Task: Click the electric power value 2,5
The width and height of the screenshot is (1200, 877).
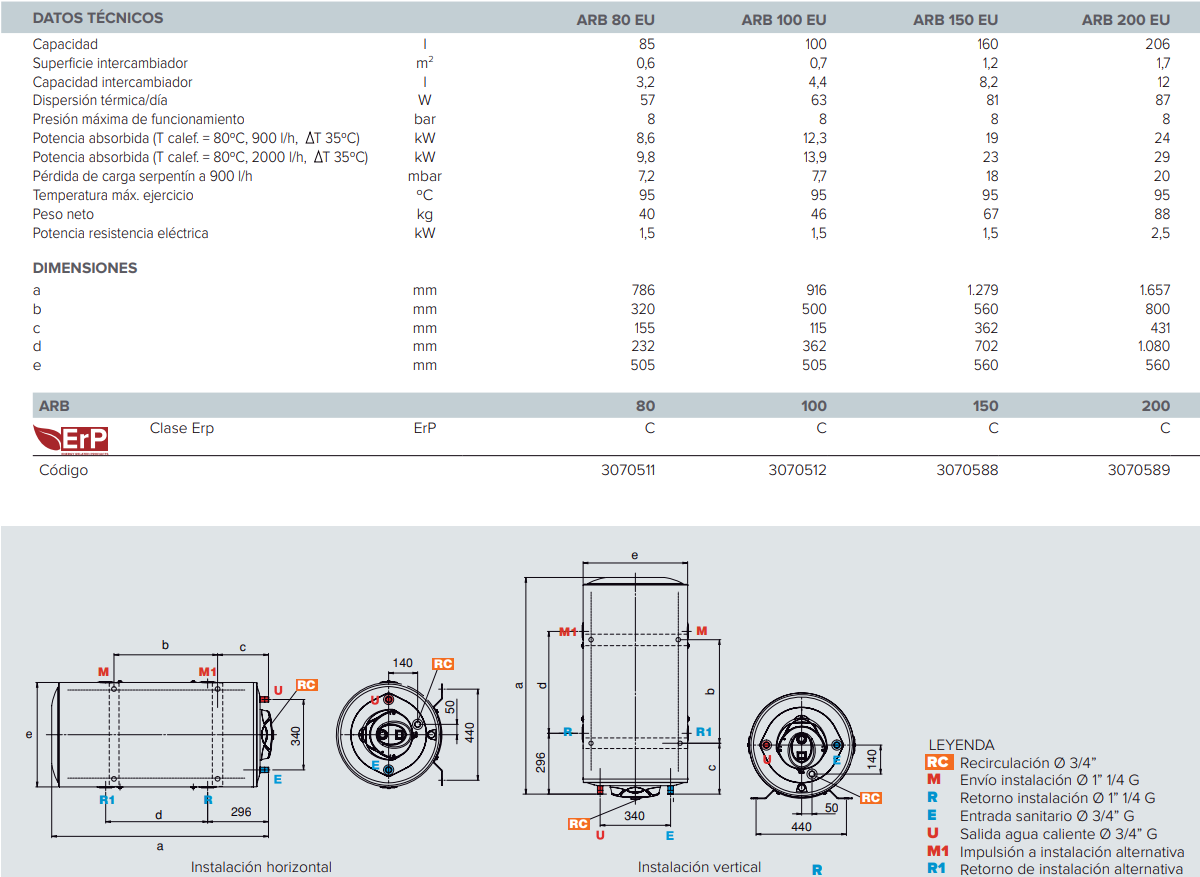Action: point(1160,233)
